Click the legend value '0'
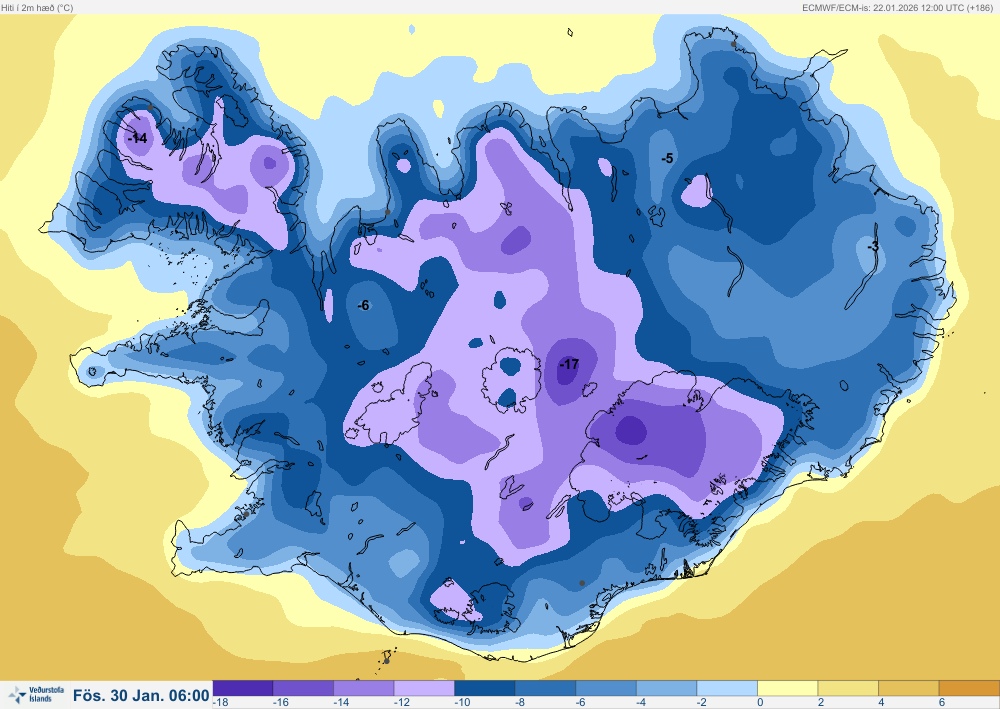Viewport: 1000px width, 709px height. point(760,703)
